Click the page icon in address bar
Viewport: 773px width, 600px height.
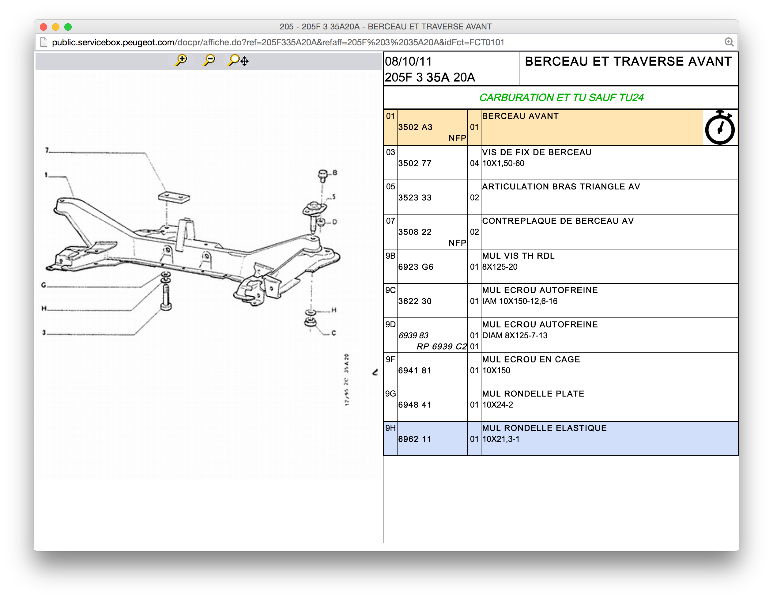(43, 42)
